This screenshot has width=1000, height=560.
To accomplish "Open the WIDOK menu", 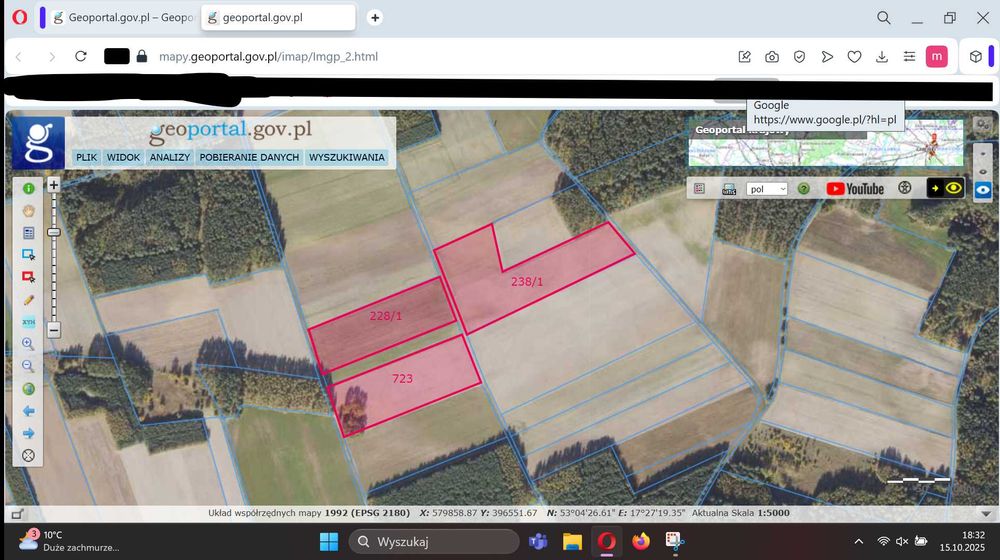I will [123, 158].
